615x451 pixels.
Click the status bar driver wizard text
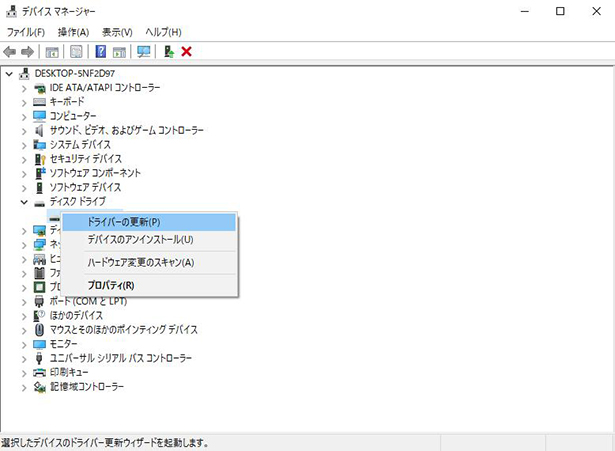pos(105,443)
